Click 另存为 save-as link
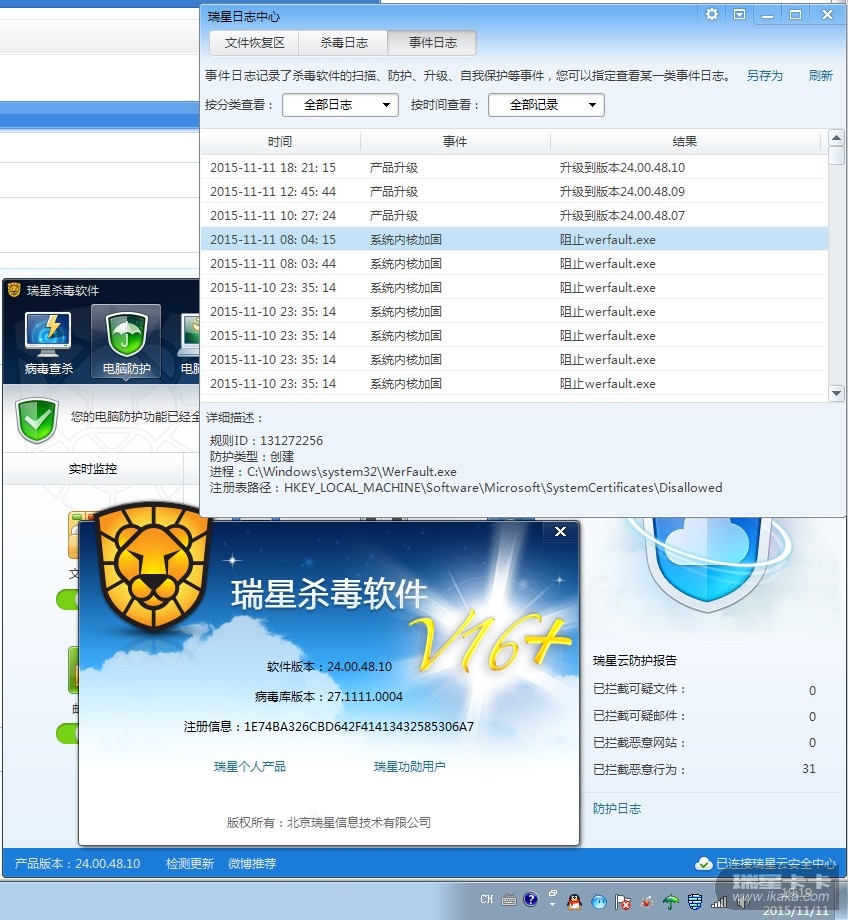 765,76
